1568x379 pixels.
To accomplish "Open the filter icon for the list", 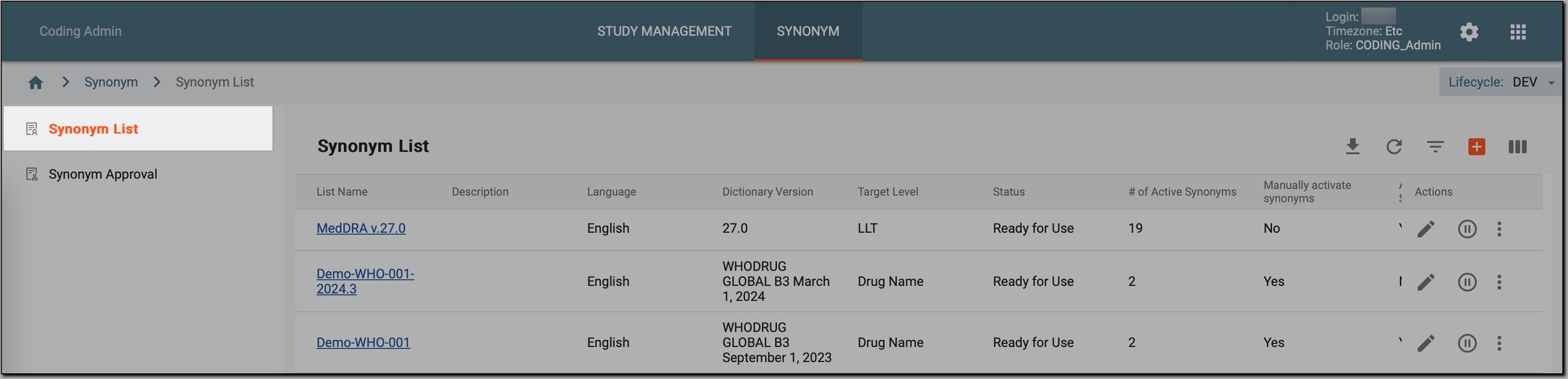I will tap(1436, 146).
